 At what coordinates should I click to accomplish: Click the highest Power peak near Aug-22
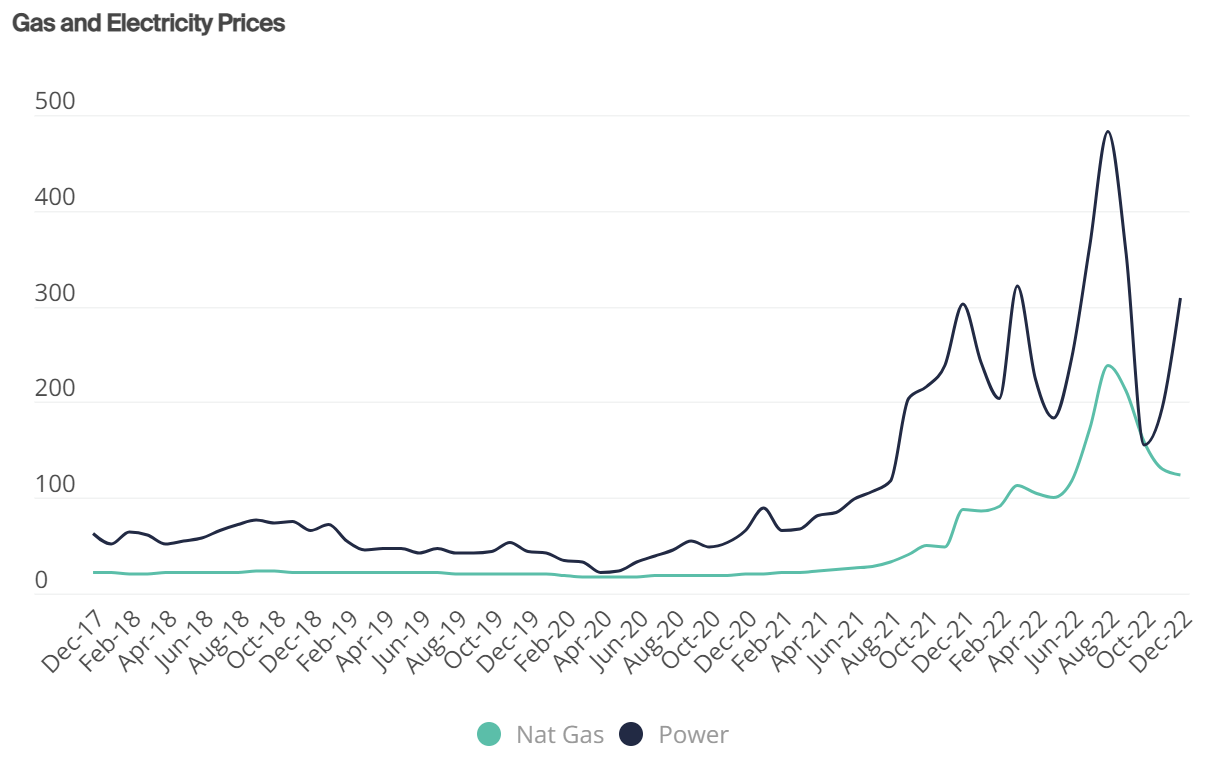coord(1107,131)
